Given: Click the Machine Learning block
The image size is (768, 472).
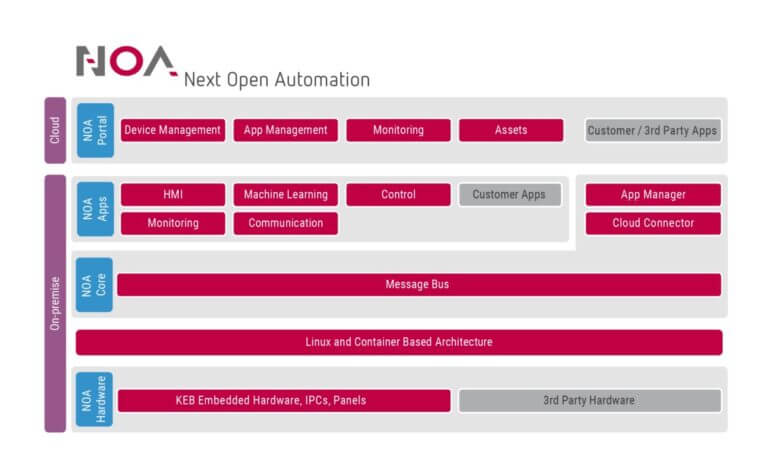Looking at the screenshot, I should [285, 195].
